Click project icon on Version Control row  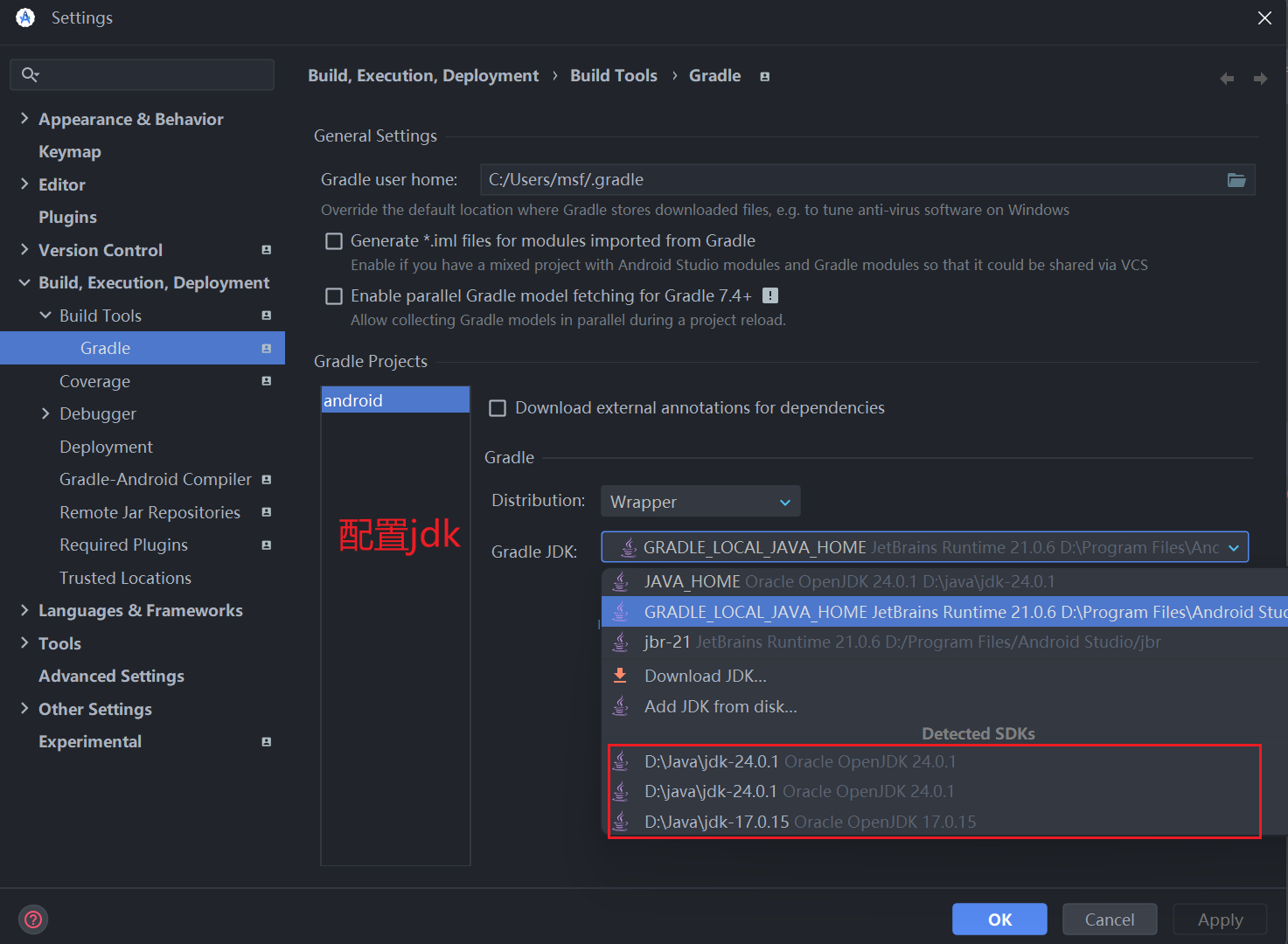(267, 250)
